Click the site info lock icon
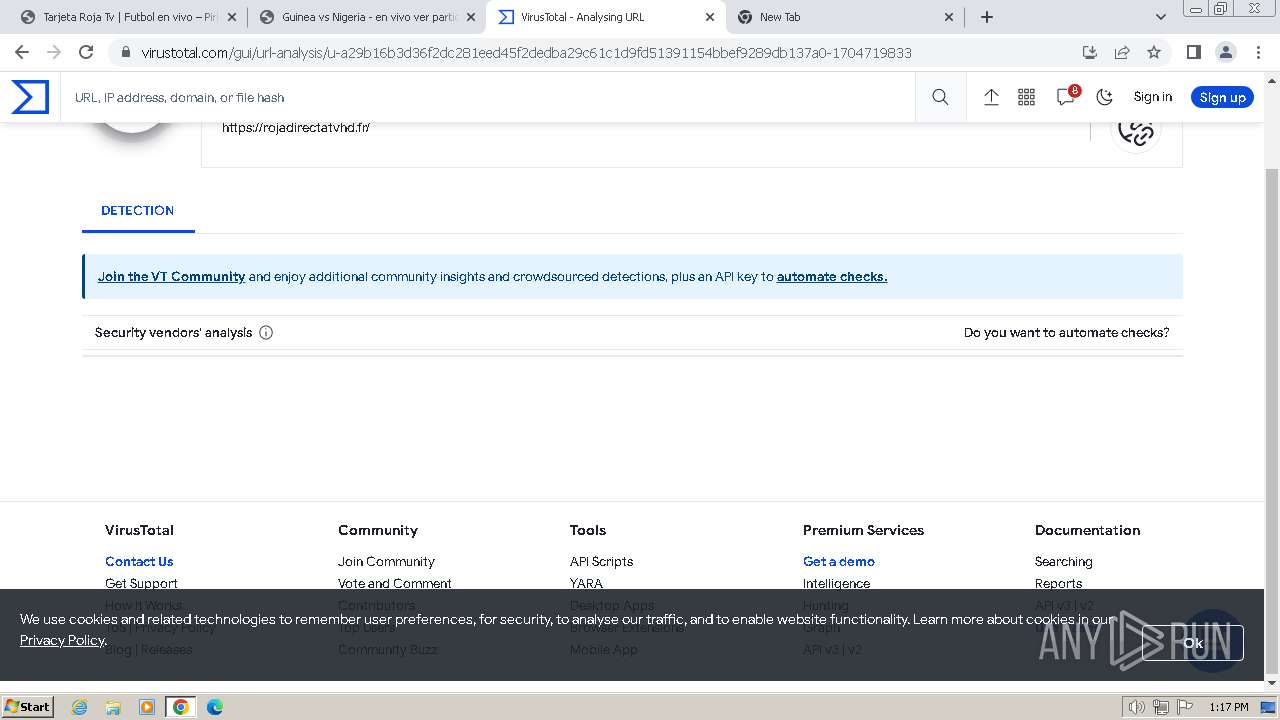1280x720 pixels. tap(124, 53)
